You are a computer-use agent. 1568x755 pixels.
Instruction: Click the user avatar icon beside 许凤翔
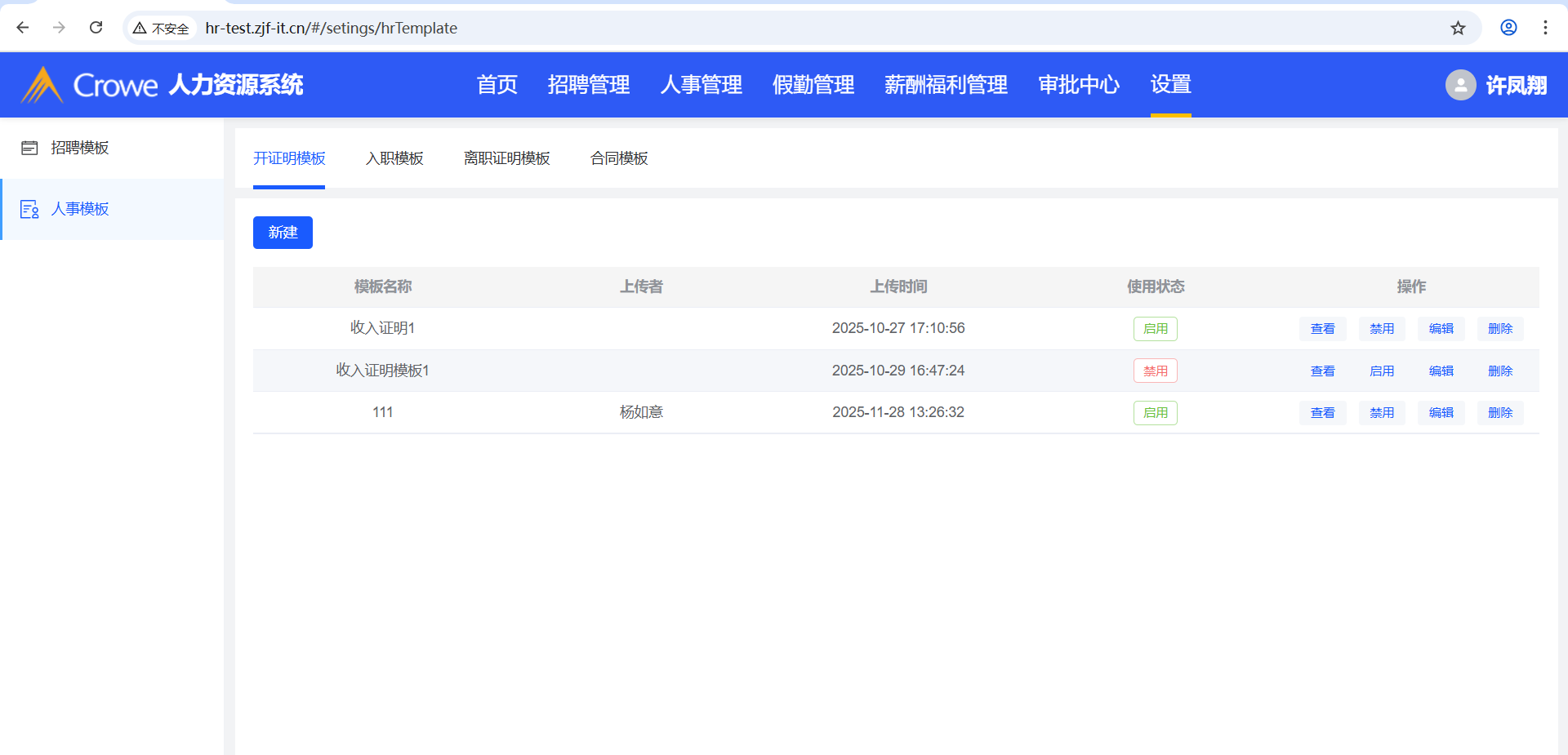coord(1460,85)
